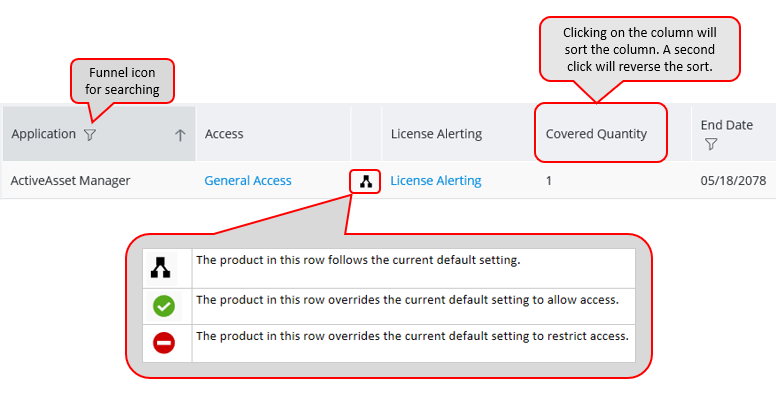
Task: Click the ascending sort arrow in Application header
Action: tap(180, 135)
